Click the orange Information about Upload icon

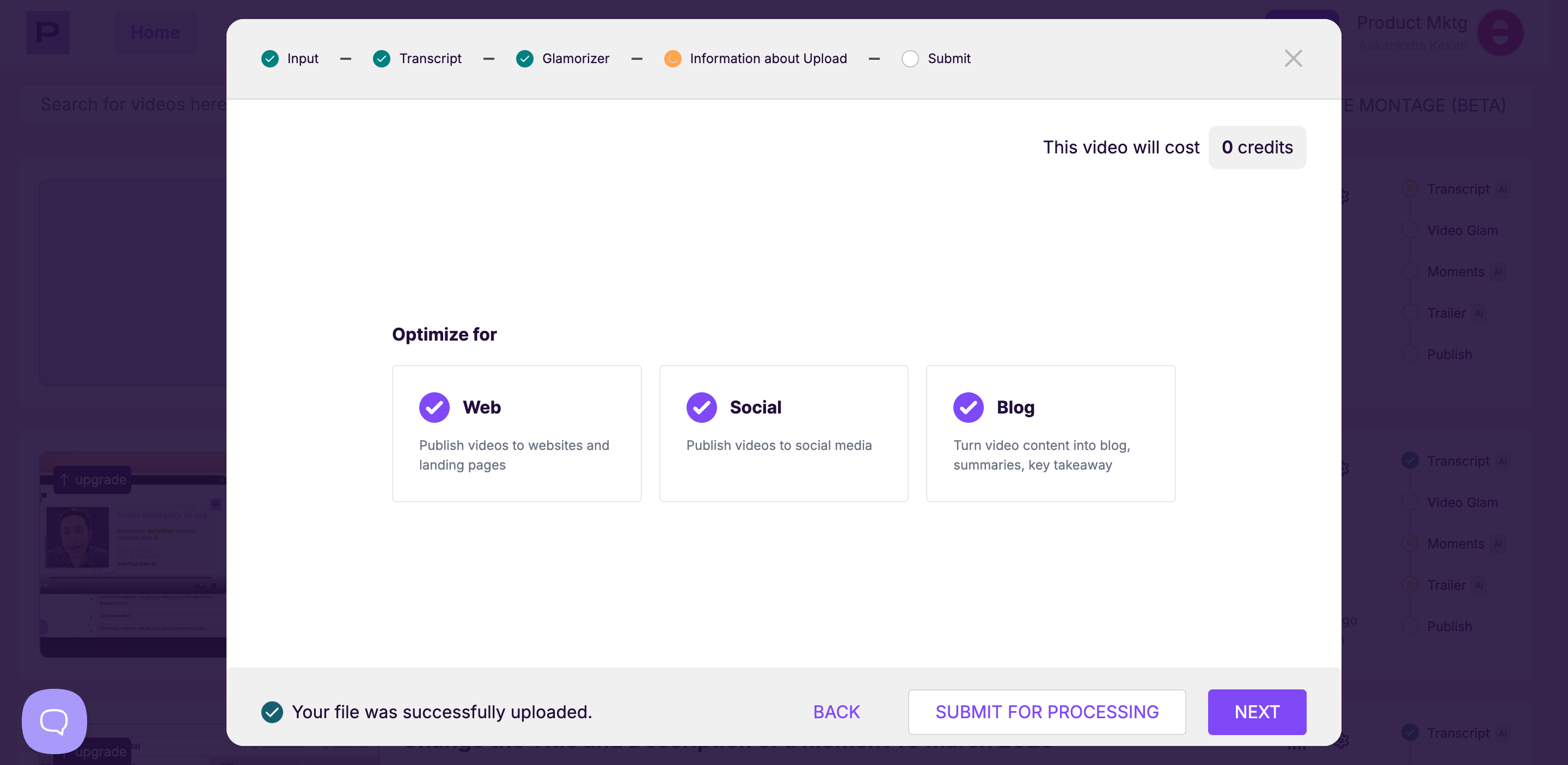672,58
